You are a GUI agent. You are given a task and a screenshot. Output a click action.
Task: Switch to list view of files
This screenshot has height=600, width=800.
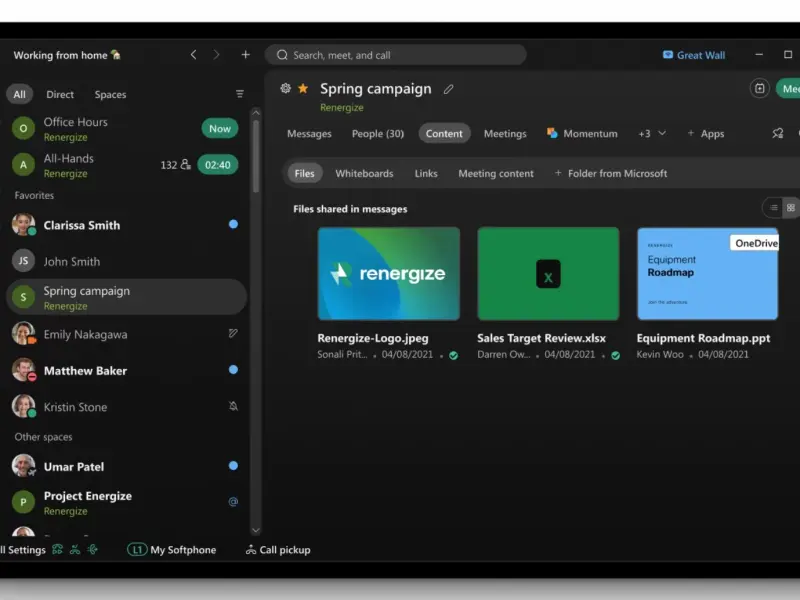pyautogui.click(x=773, y=208)
